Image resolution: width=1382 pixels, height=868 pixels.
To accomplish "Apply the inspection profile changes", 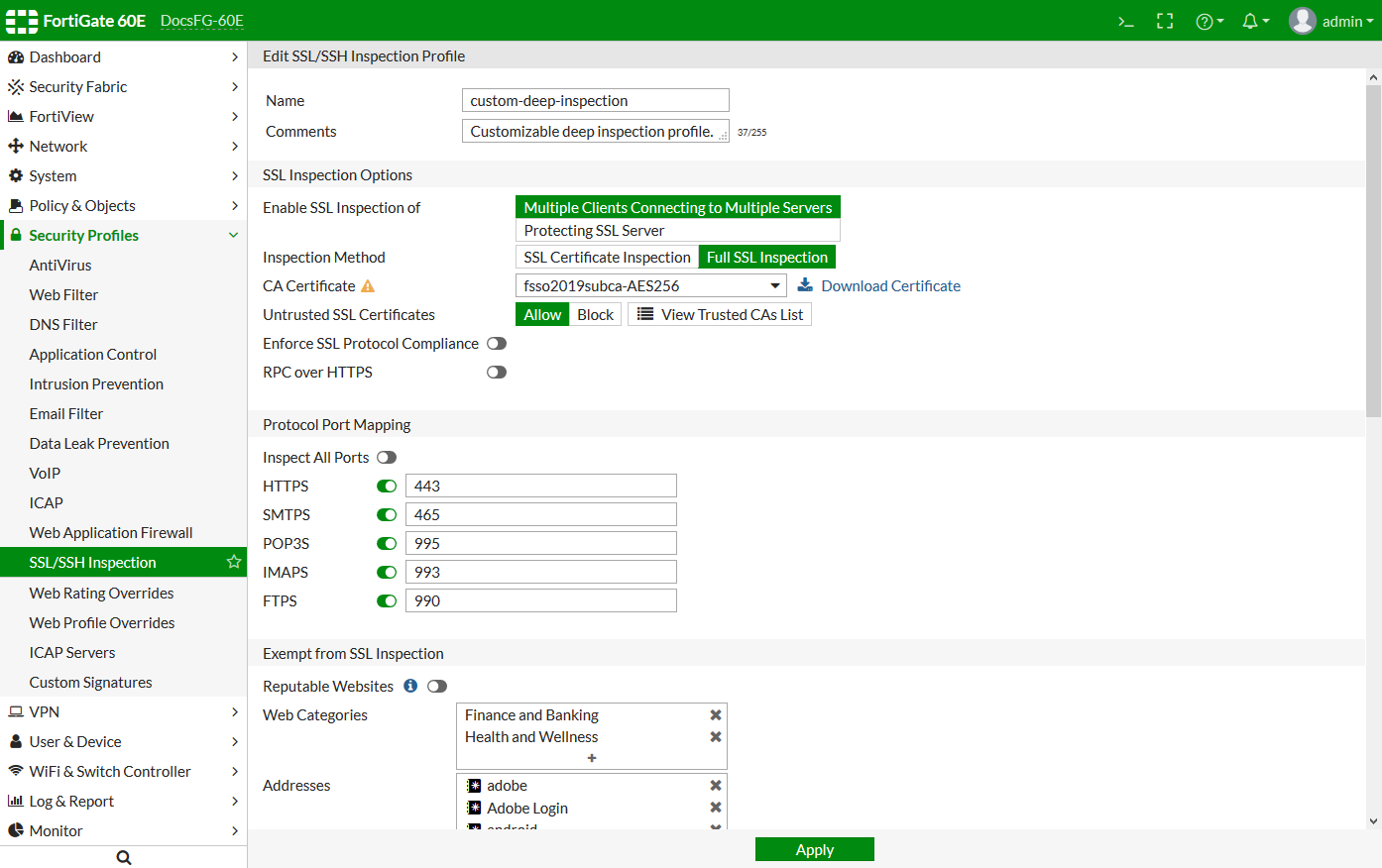I will point(814,849).
